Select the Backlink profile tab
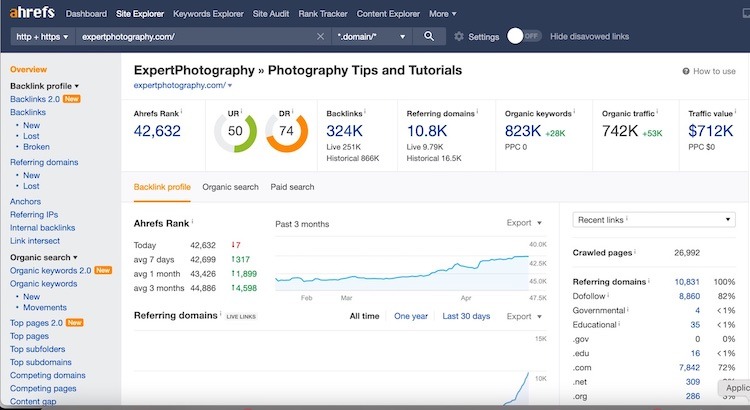The height and width of the screenshot is (410, 750). click(x=162, y=187)
